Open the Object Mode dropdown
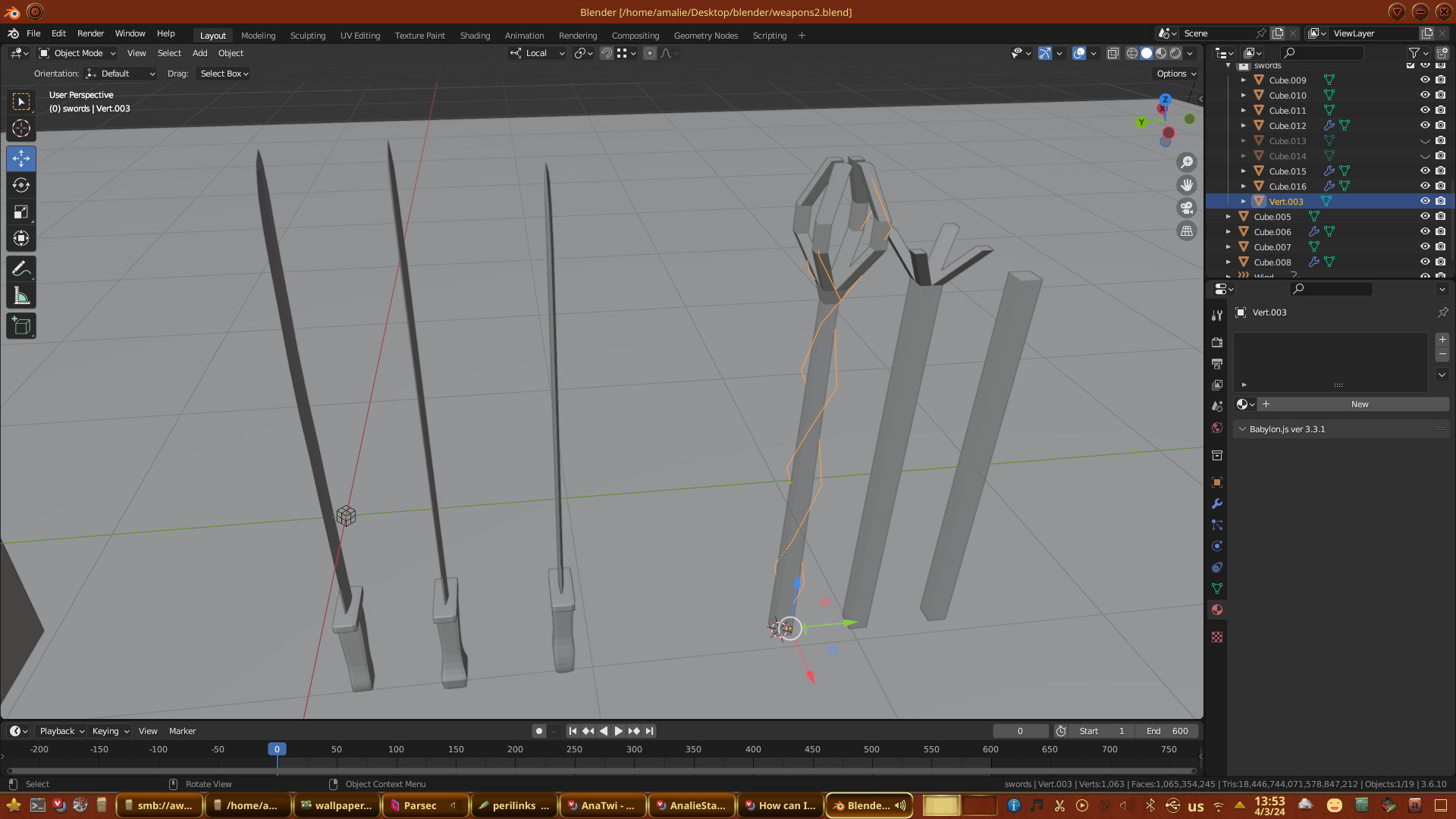Screen dimensions: 1456x819 pos(77,53)
